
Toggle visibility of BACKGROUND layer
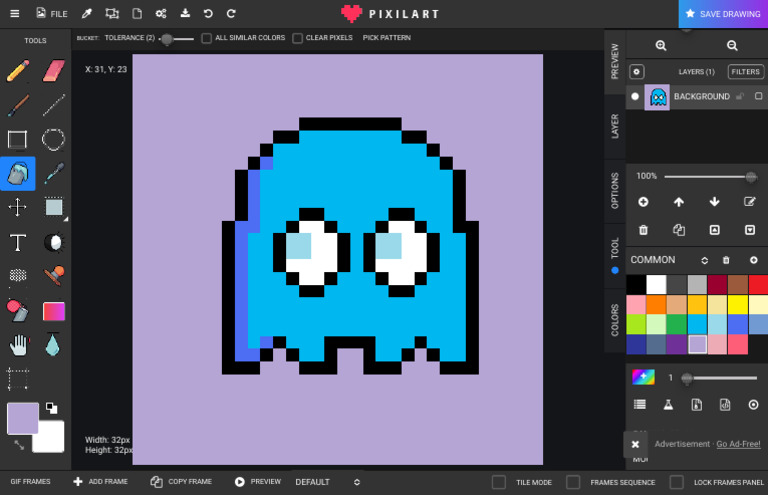635,96
